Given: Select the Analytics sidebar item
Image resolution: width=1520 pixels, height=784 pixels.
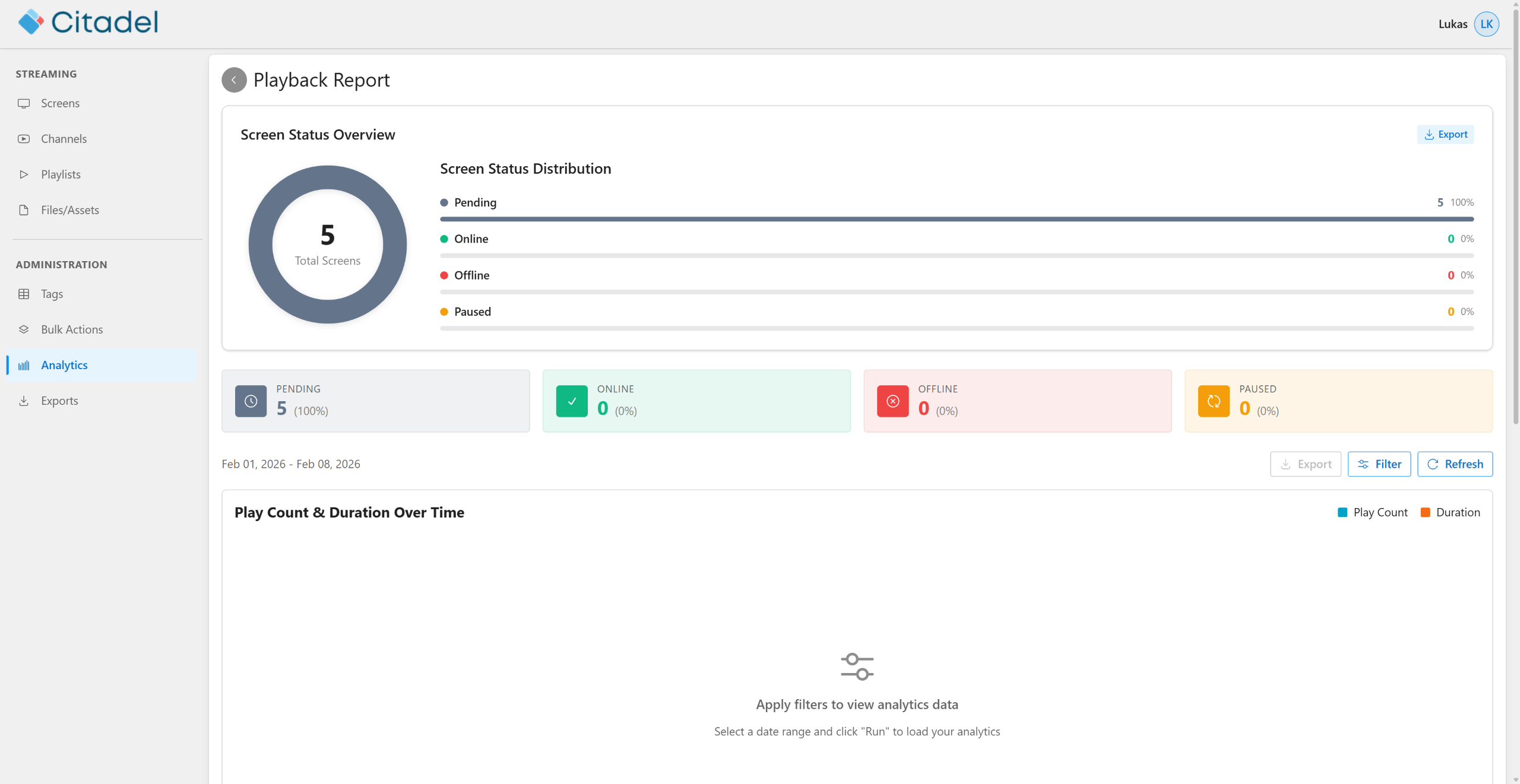Looking at the screenshot, I should coord(64,365).
